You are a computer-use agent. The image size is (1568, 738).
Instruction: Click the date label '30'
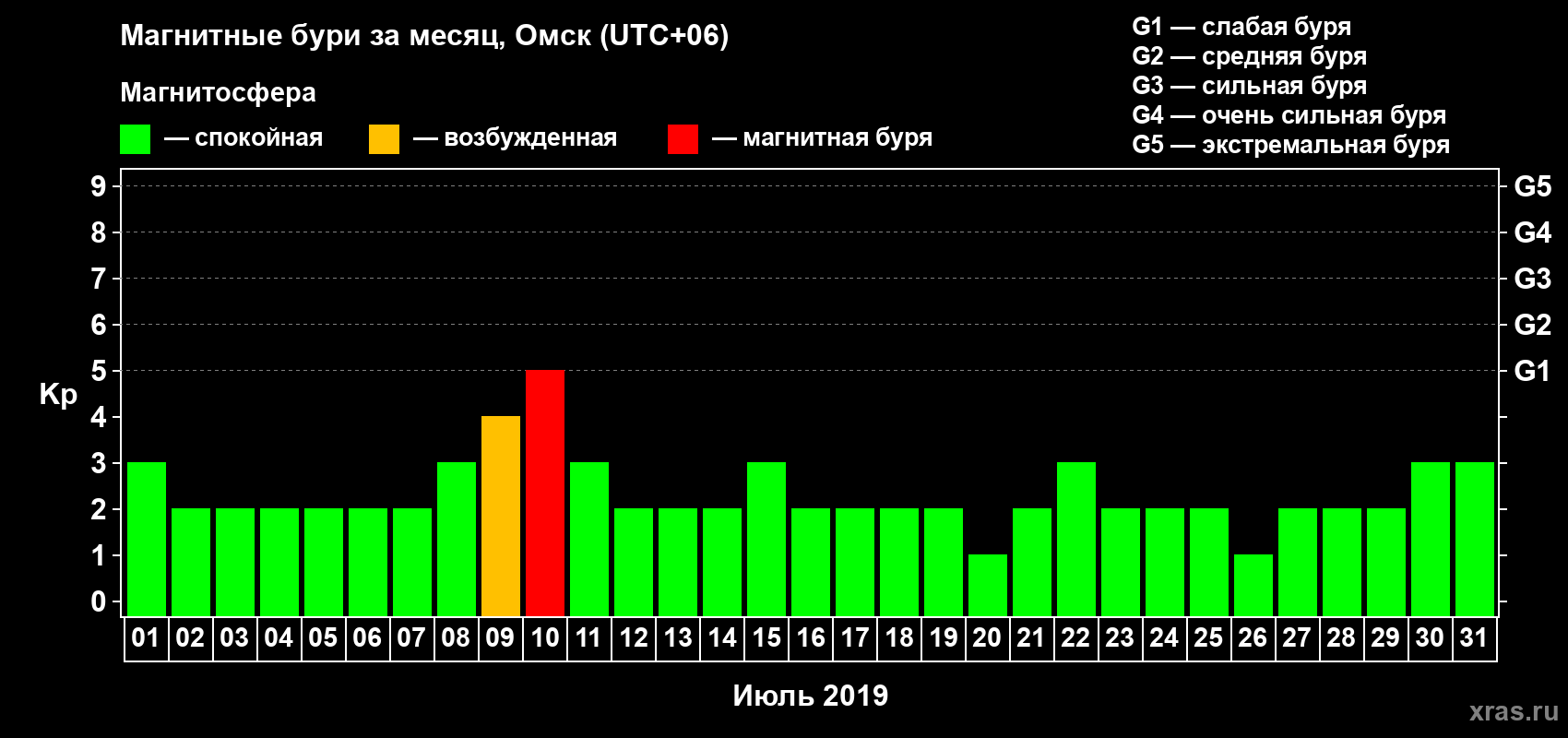coord(1430,637)
